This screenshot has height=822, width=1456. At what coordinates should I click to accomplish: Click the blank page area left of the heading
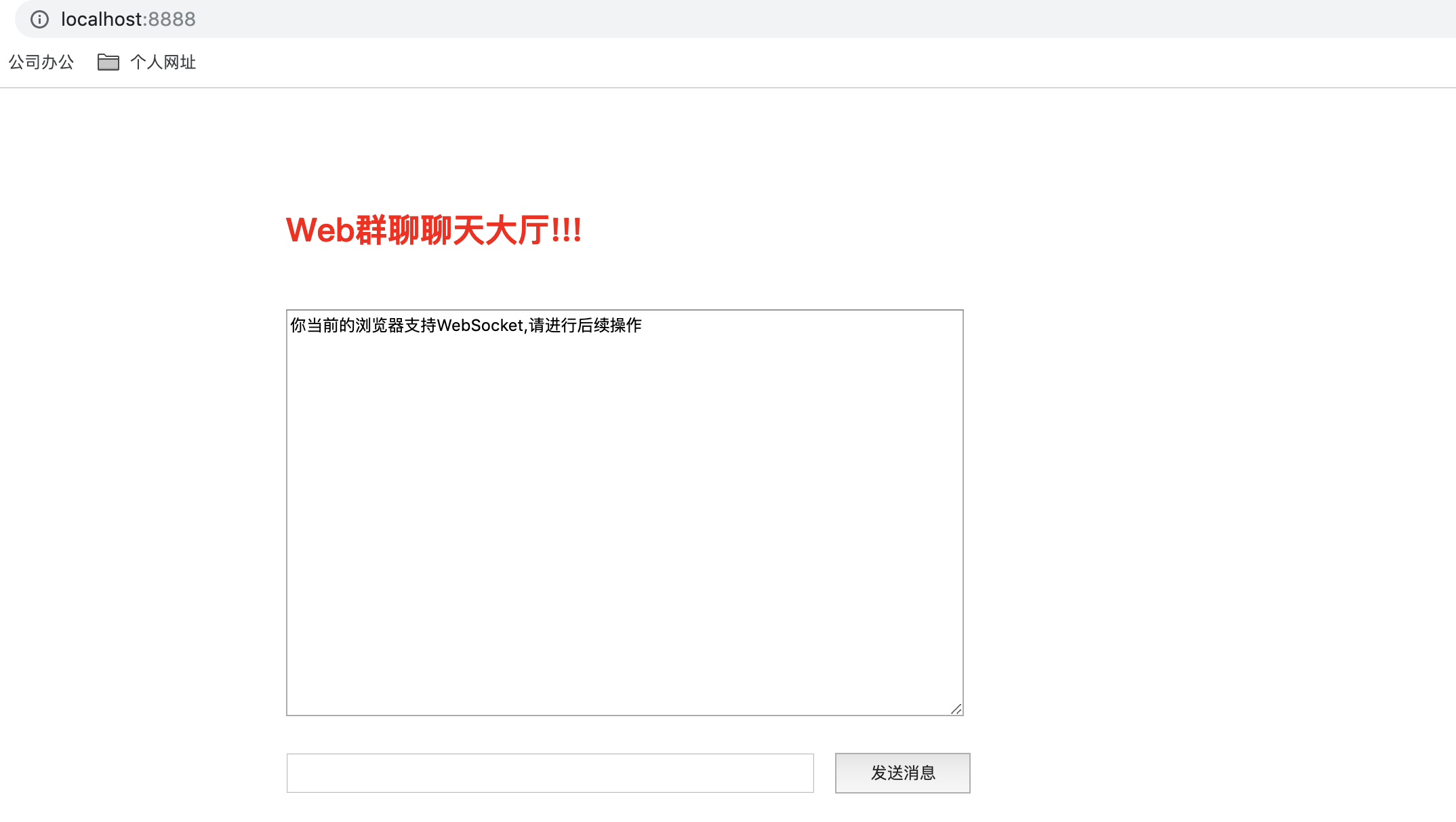tap(136, 230)
